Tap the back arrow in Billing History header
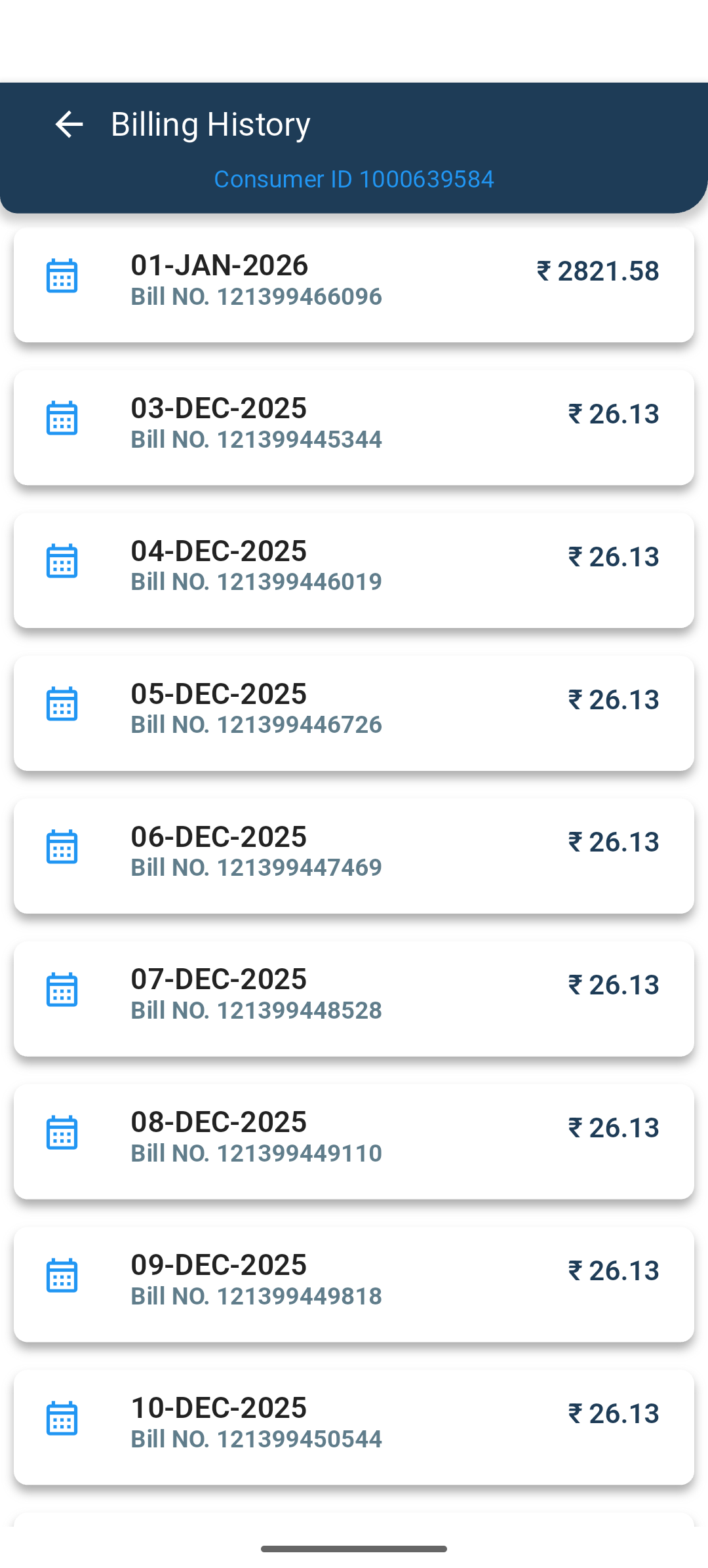This screenshot has width=708, height=1568. point(69,124)
